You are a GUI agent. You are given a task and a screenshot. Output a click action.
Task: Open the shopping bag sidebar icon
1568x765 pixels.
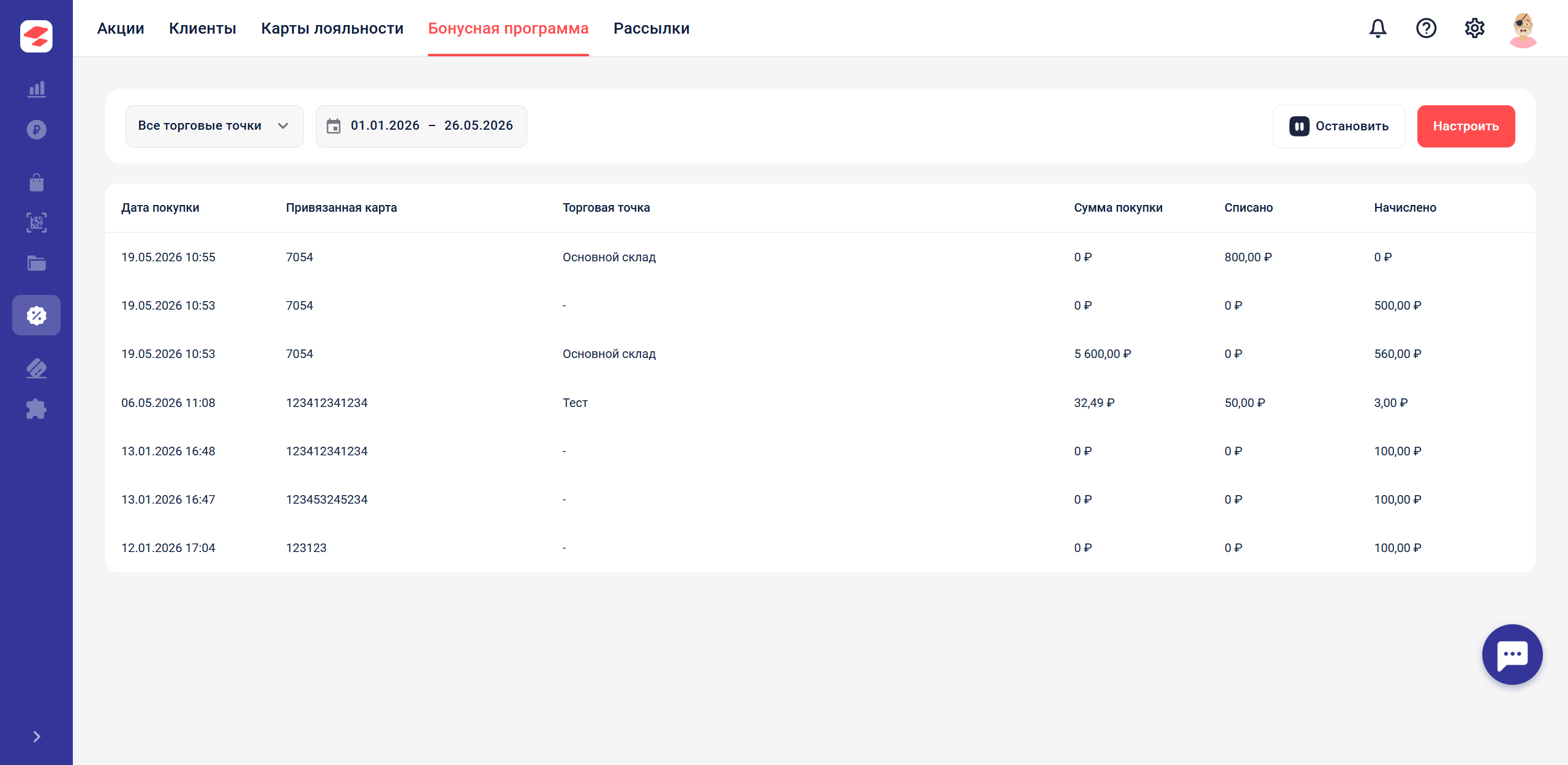[37, 182]
